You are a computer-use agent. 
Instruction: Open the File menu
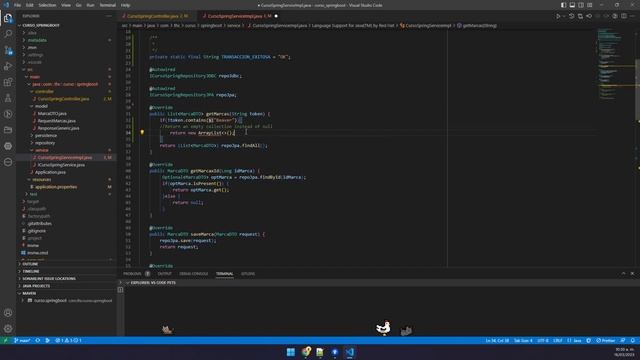(17, 5)
